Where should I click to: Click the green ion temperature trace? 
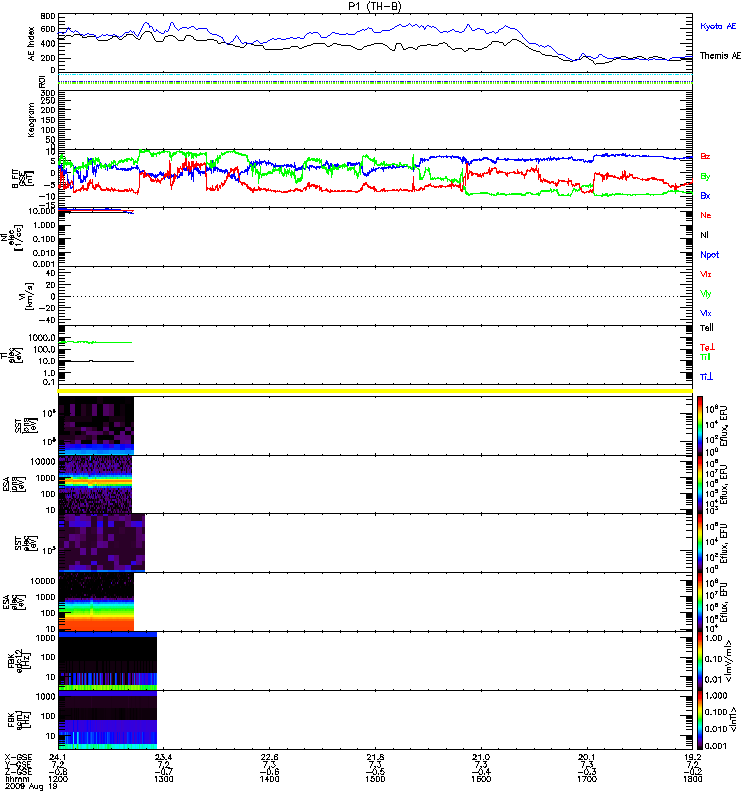coord(100,343)
